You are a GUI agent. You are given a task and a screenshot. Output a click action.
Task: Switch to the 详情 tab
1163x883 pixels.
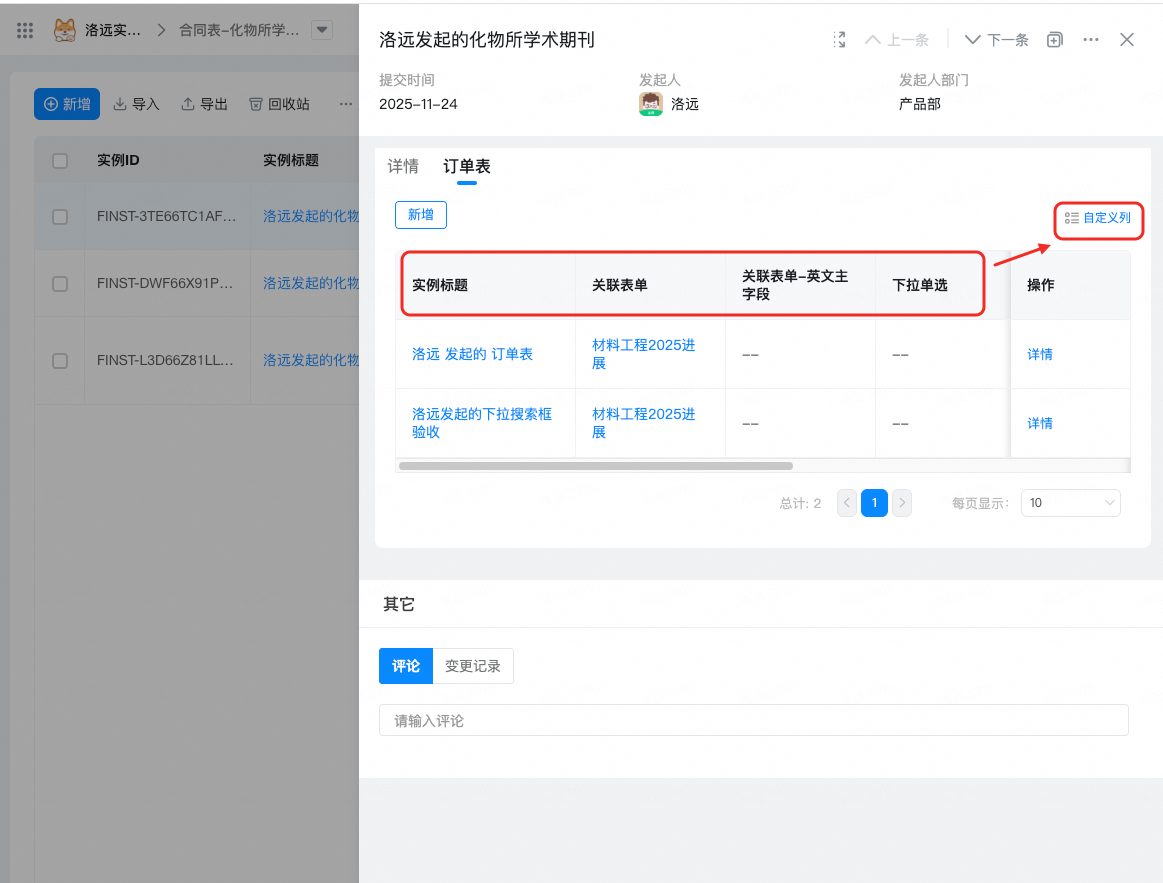403,167
